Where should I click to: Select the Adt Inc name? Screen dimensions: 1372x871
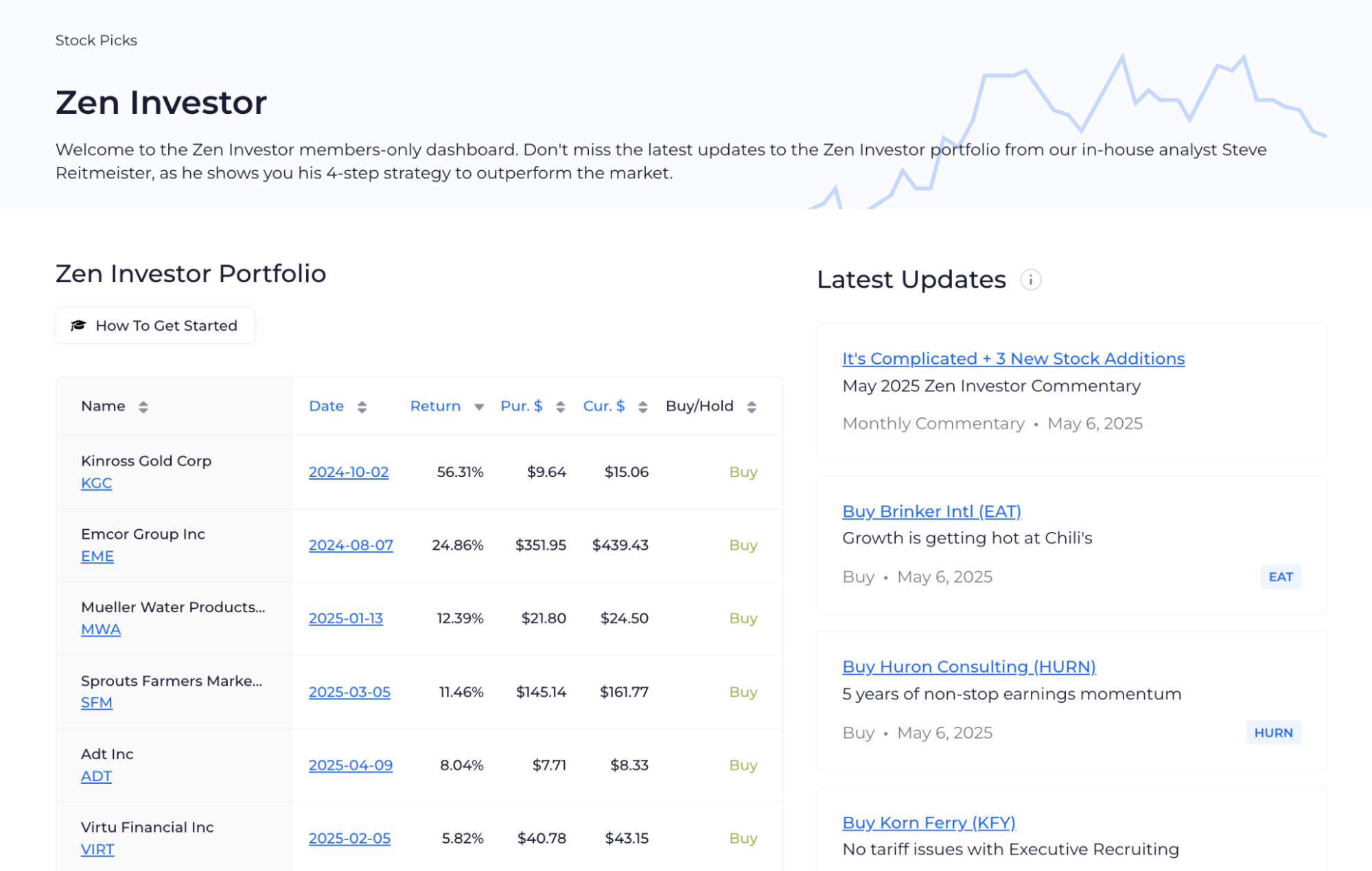[107, 754]
